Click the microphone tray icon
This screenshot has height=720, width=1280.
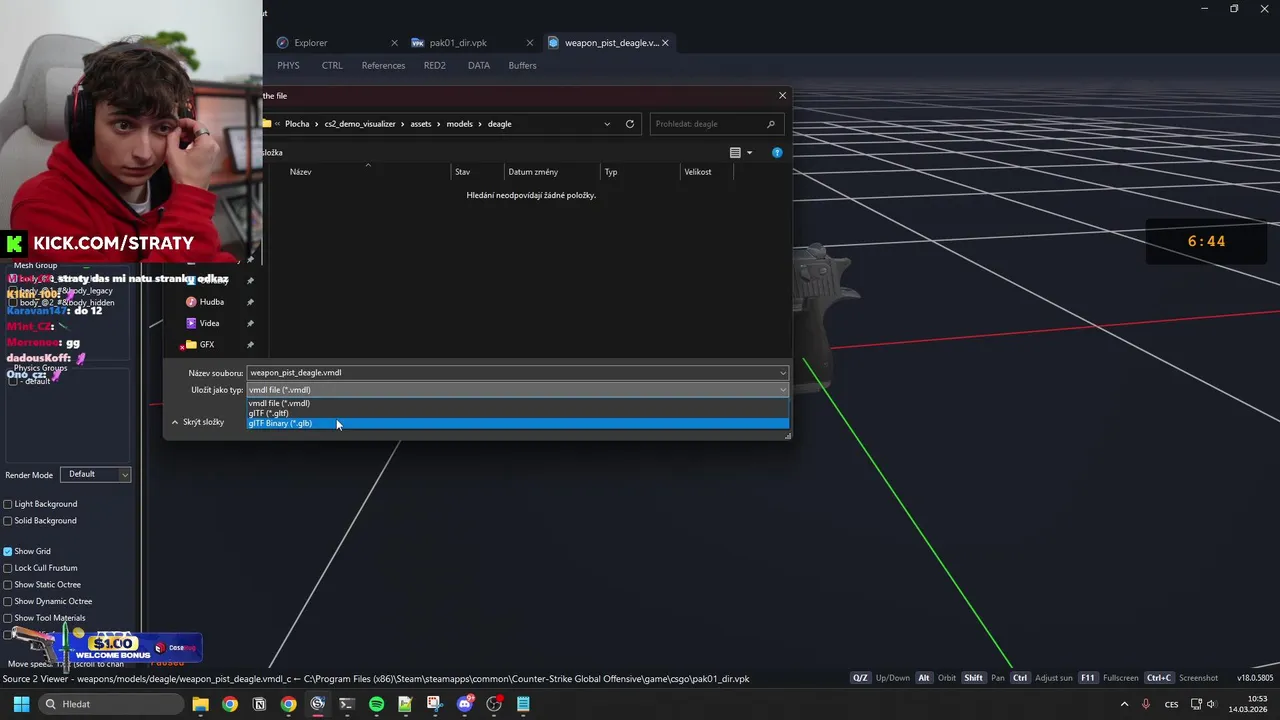pos(1146,704)
